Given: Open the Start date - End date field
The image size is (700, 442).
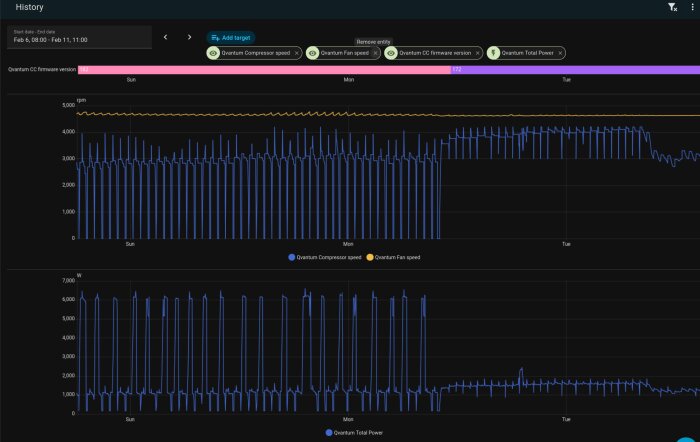Looking at the screenshot, I should 79,37.
